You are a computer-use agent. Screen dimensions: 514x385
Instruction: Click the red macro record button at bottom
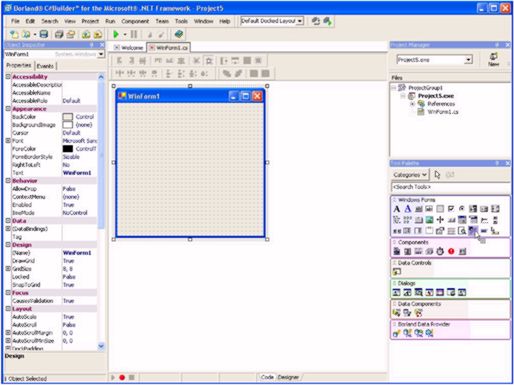122,377
